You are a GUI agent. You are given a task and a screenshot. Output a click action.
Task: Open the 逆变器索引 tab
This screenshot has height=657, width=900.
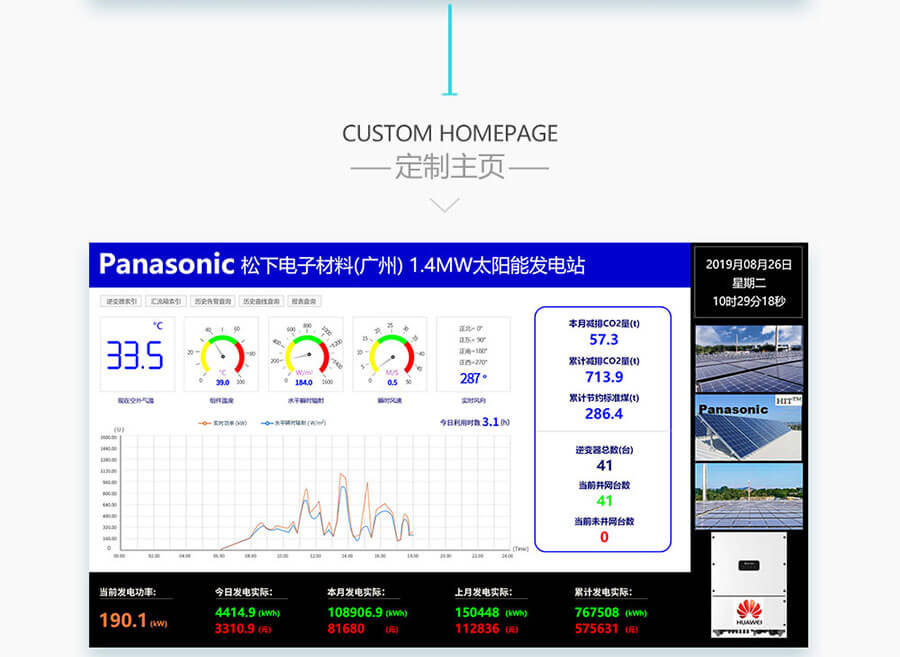coord(121,301)
